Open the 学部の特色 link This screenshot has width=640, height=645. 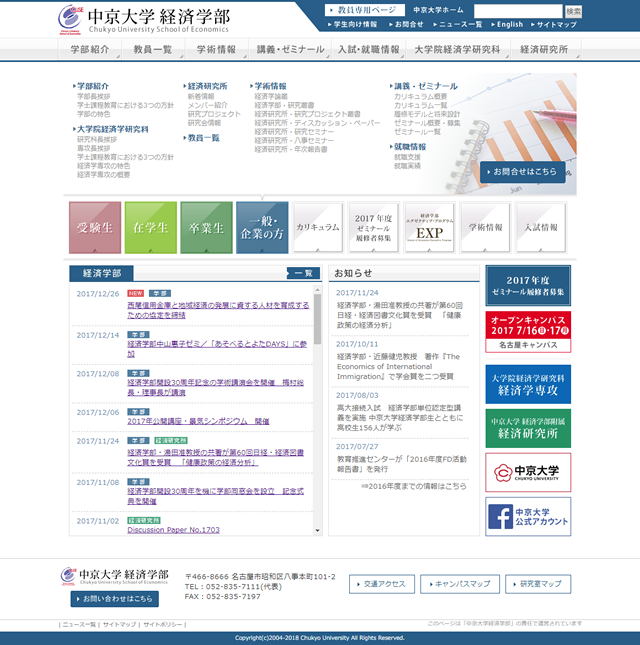point(94,114)
